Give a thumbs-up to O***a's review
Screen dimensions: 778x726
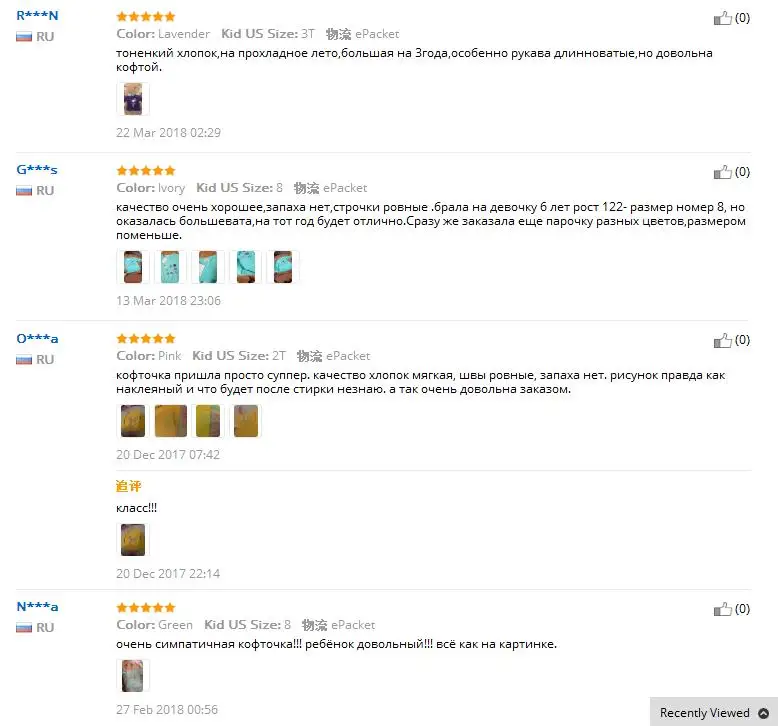pyautogui.click(x=722, y=340)
